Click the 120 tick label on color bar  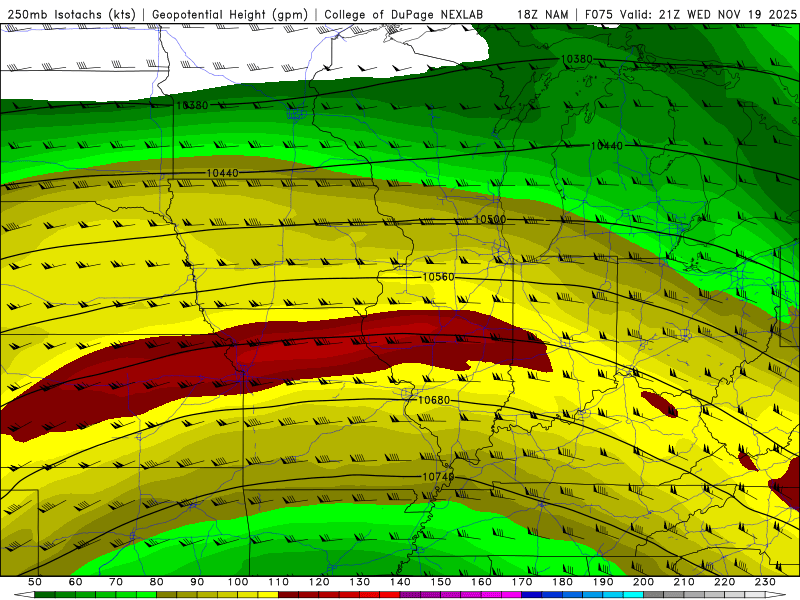click(x=319, y=582)
